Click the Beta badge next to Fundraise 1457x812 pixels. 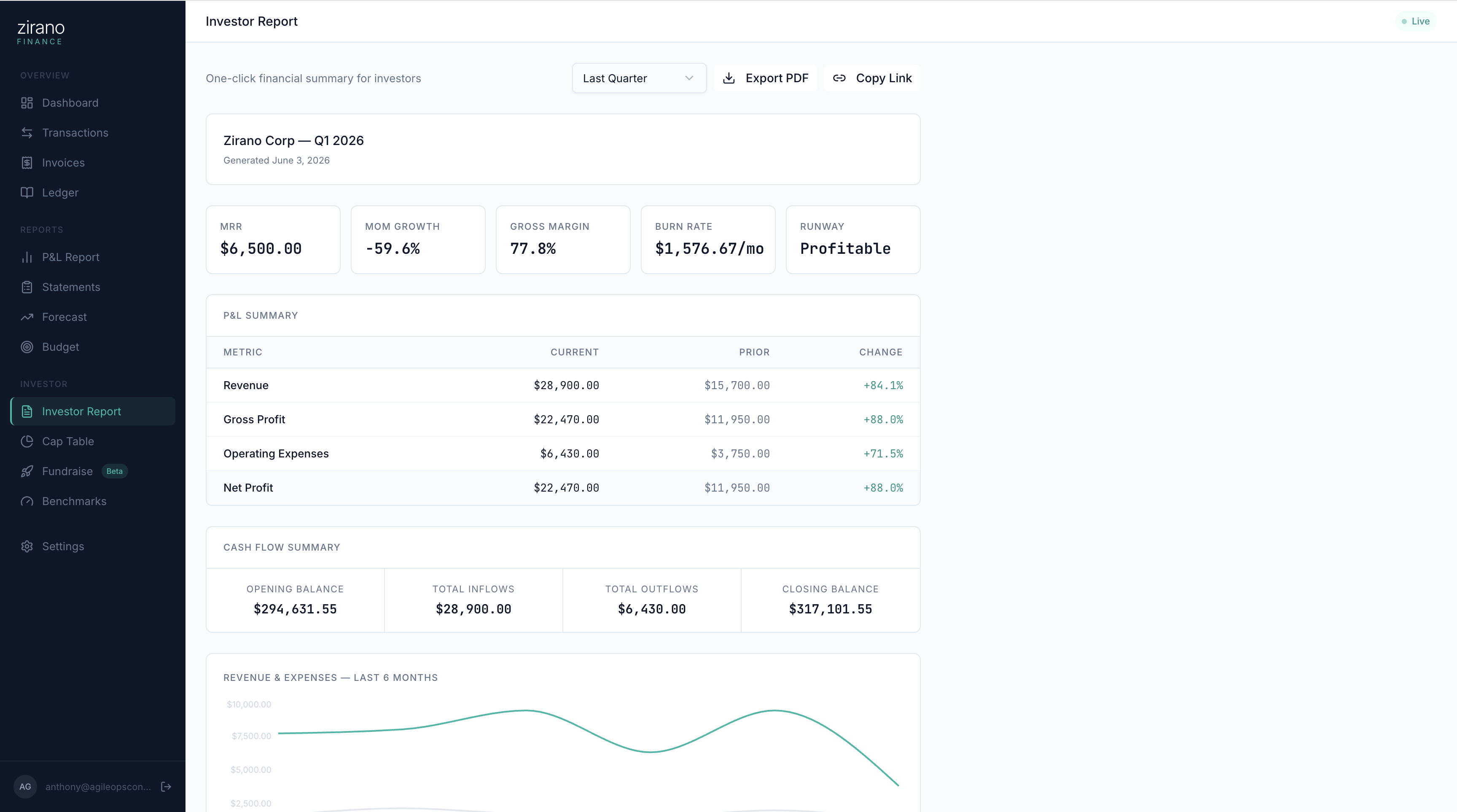tap(115, 472)
